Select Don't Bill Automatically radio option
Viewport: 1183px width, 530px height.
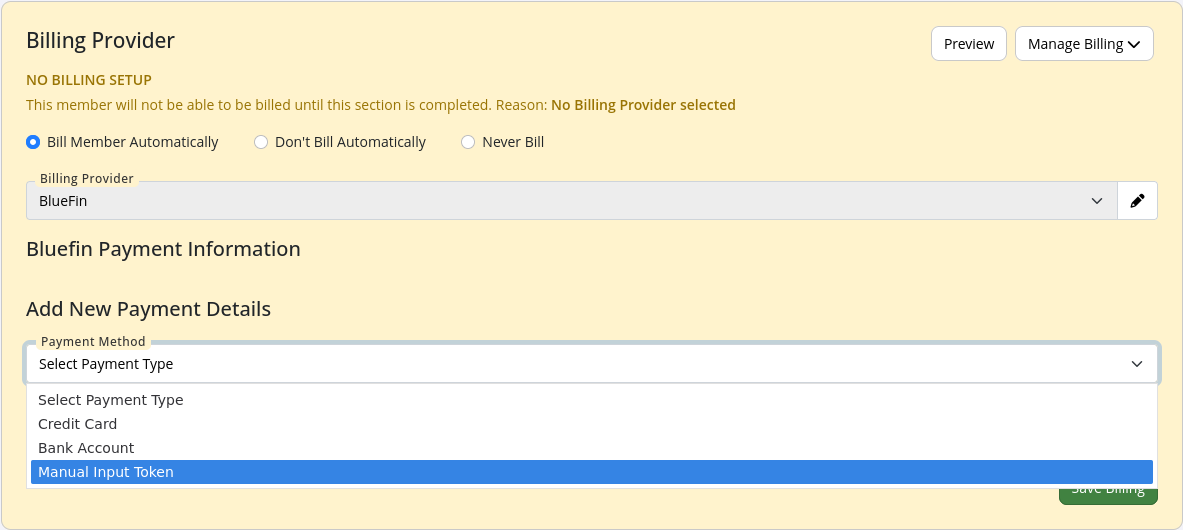261,142
